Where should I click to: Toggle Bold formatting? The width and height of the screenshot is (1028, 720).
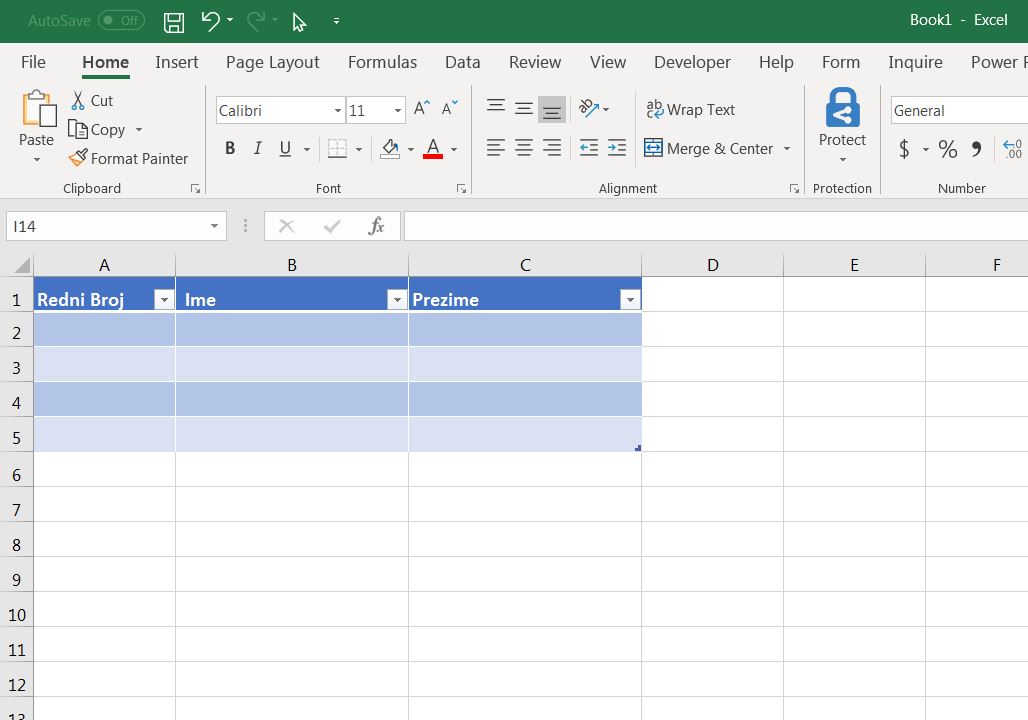[230, 149]
